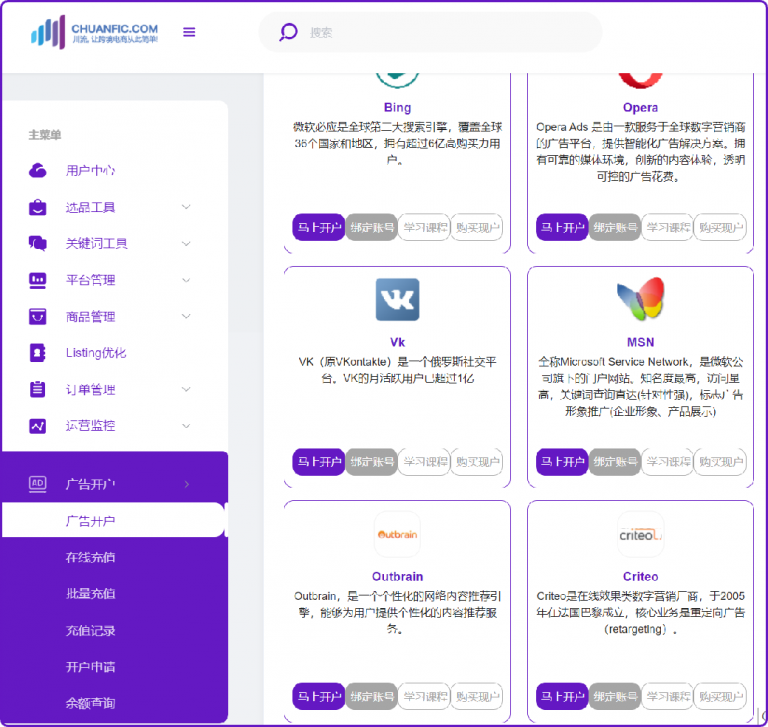This screenshot has width=768, height=727.
Task: Click the 平台管理 icon
Action: [38, 280]
